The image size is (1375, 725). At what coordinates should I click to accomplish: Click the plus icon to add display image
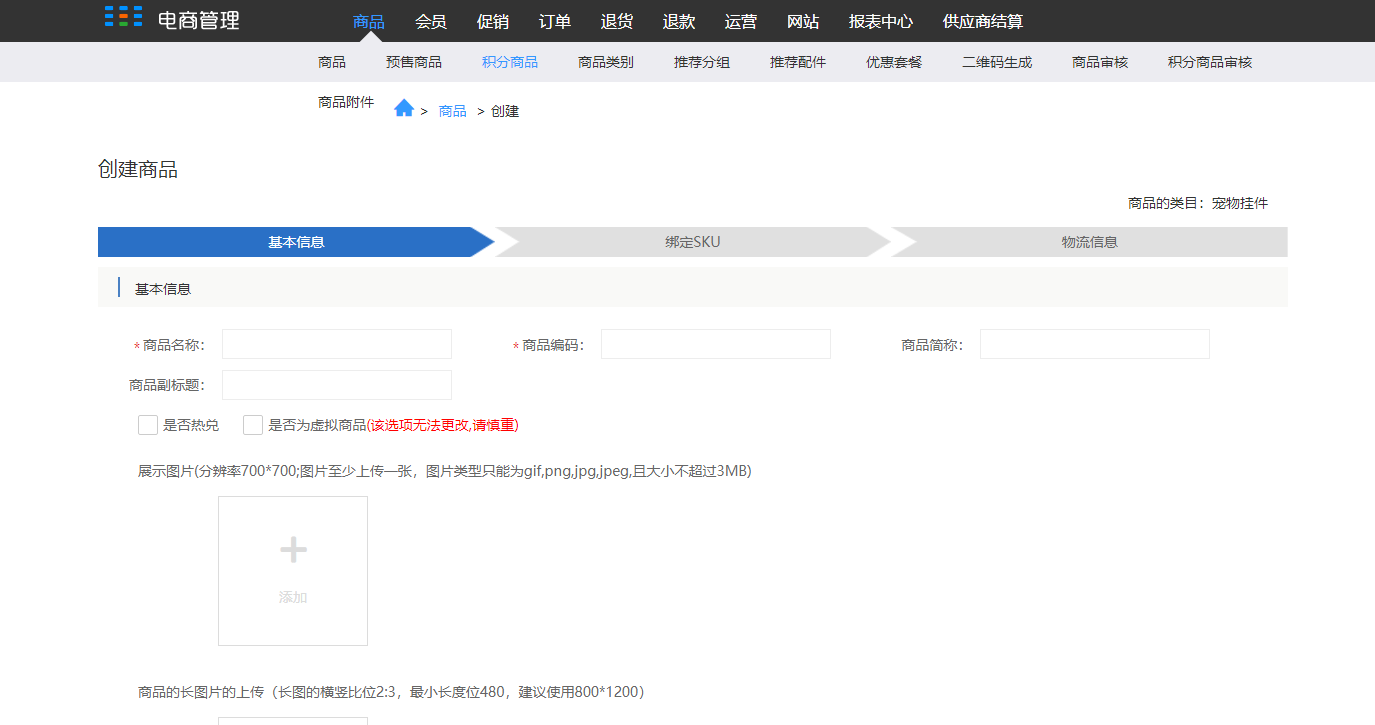(293, 549)
